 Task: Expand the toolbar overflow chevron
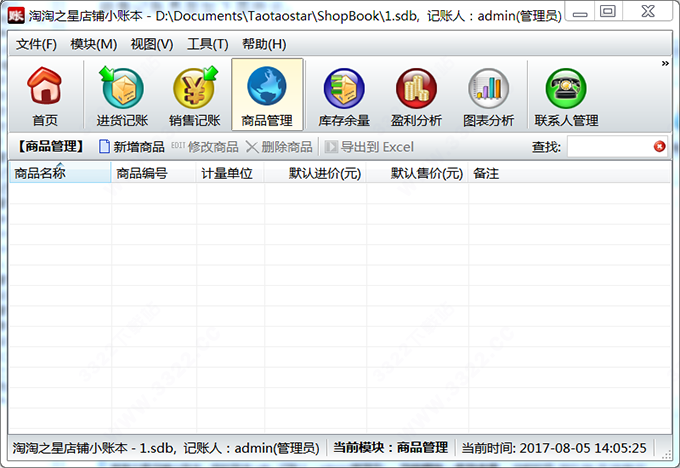tap(665, 64)
